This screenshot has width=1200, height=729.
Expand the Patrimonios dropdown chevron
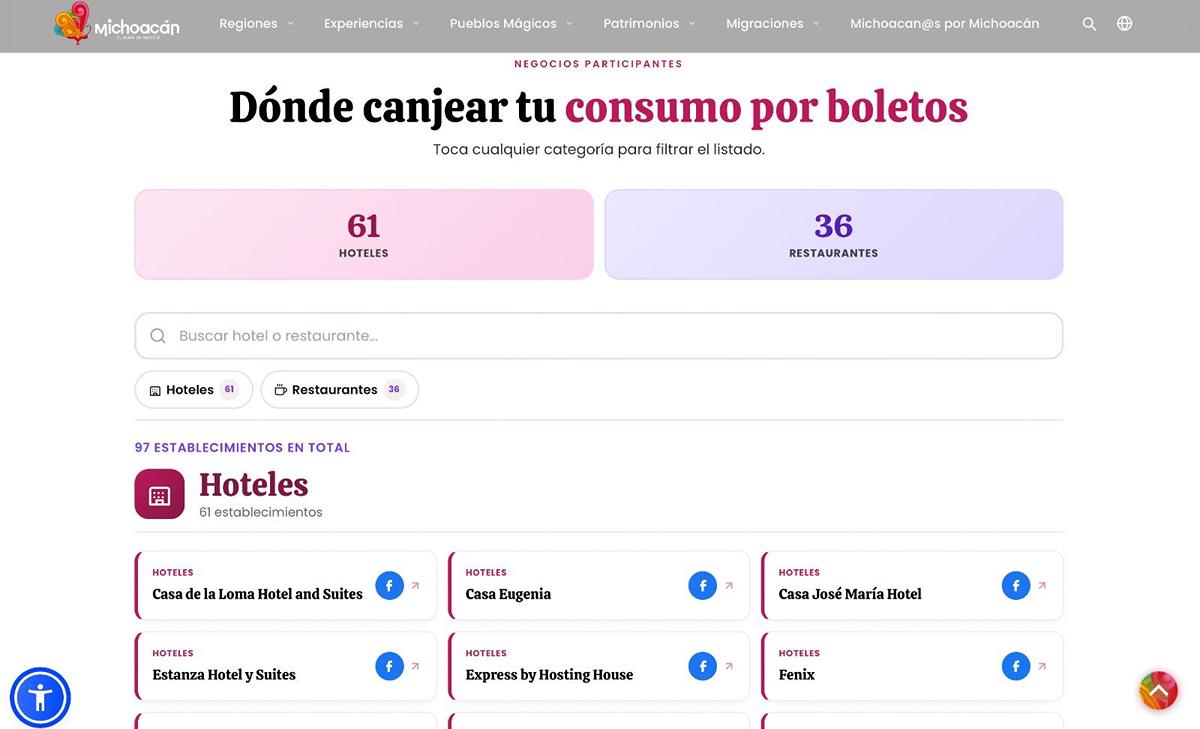point(692,24)
